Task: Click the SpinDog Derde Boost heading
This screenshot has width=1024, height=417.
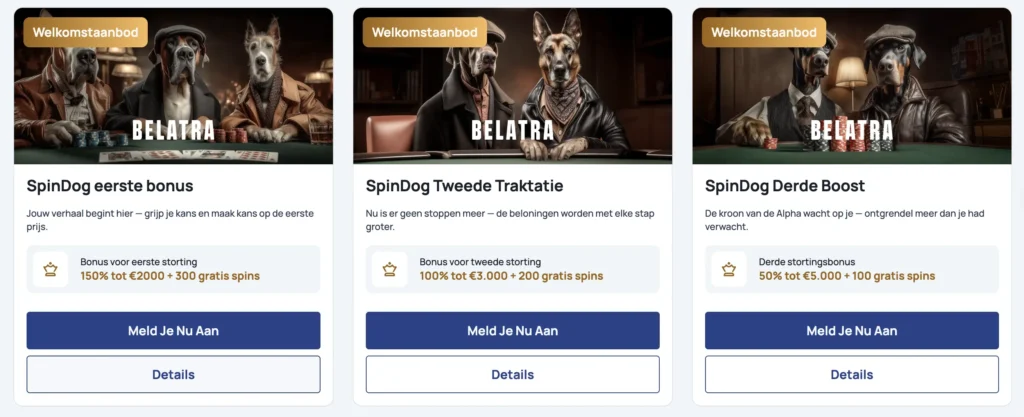Action: (785, 186)
